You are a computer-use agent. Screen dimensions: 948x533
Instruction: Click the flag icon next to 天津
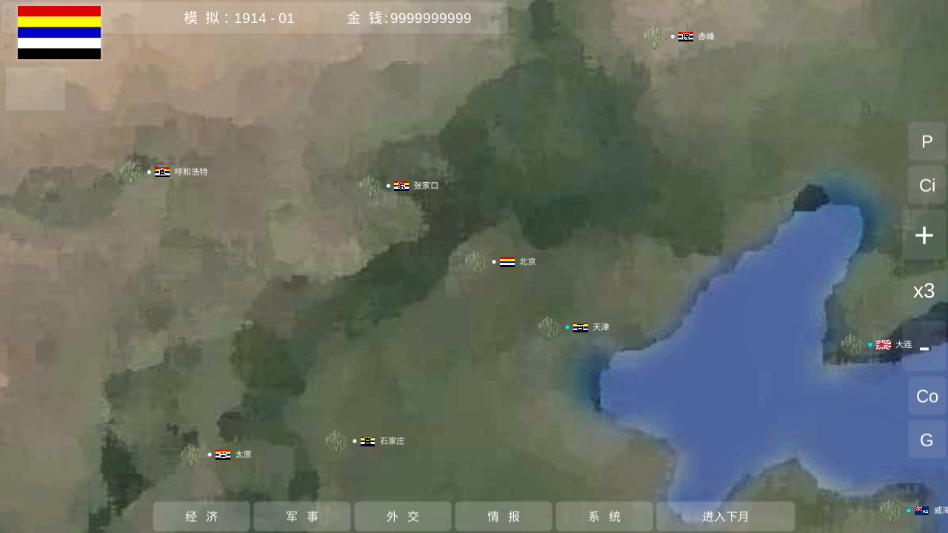580,327
